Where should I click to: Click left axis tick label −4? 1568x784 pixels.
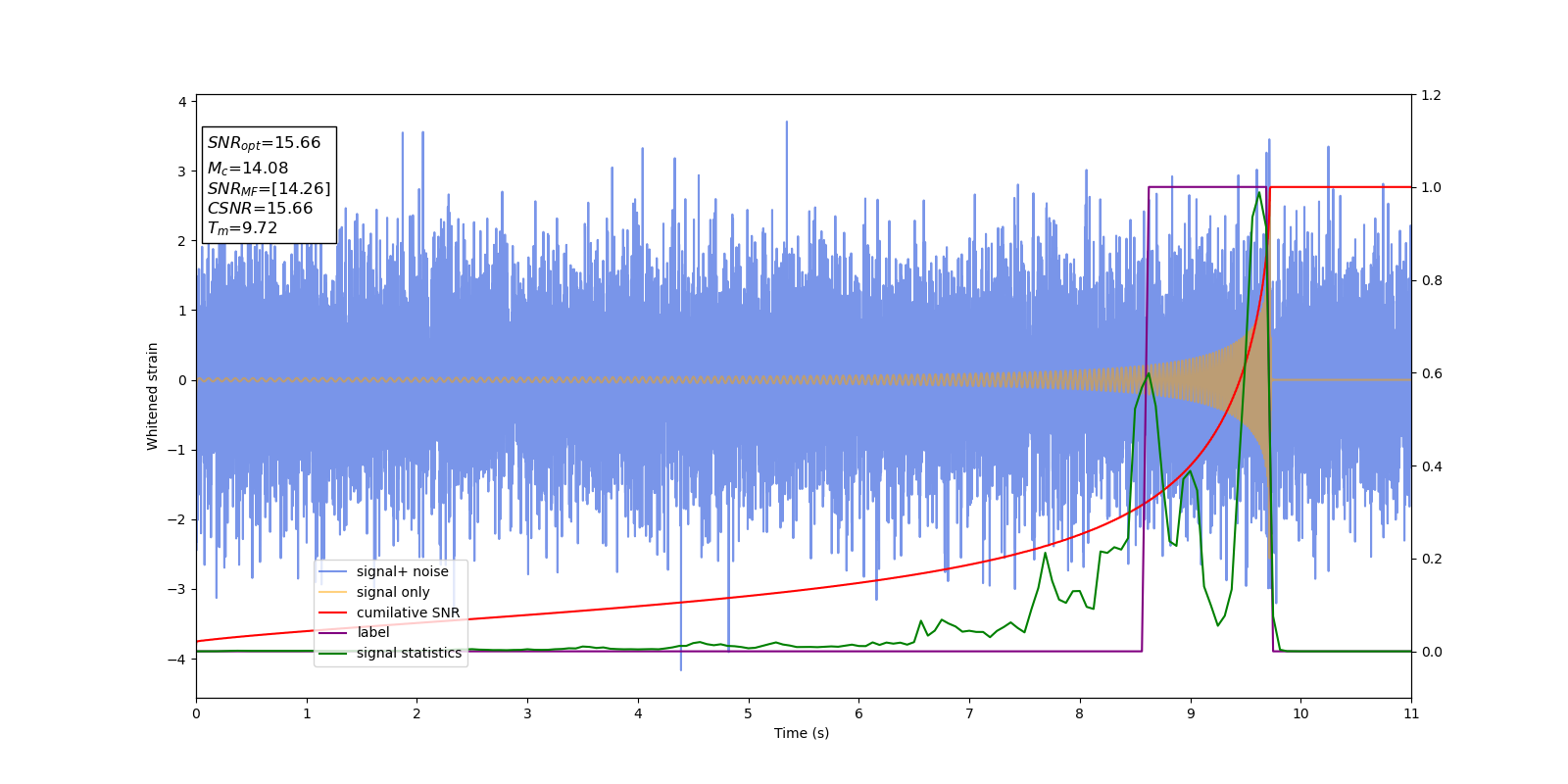click(x=176, y=659)
